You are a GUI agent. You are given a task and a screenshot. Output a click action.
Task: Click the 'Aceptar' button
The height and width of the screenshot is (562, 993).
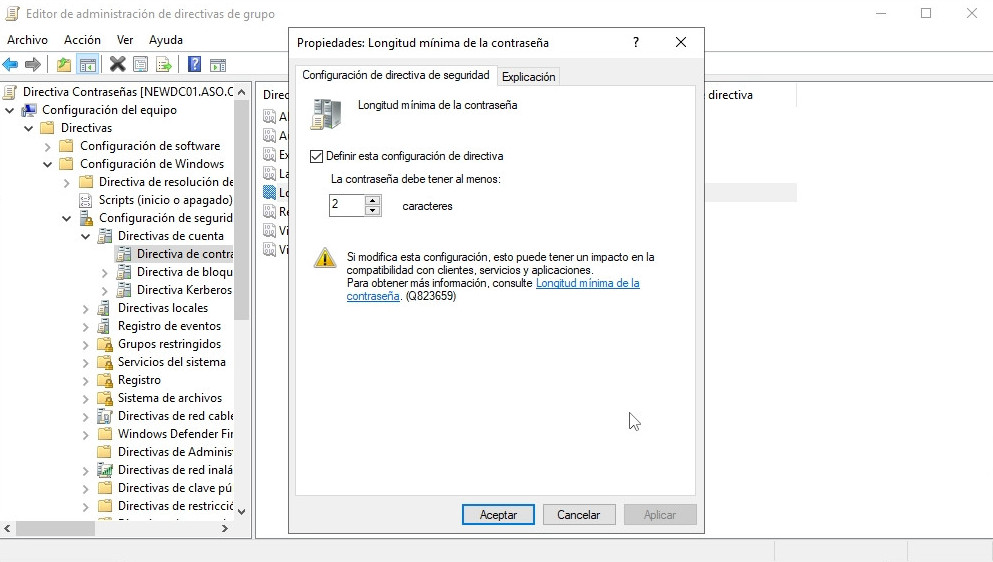(x=498, y=515)
